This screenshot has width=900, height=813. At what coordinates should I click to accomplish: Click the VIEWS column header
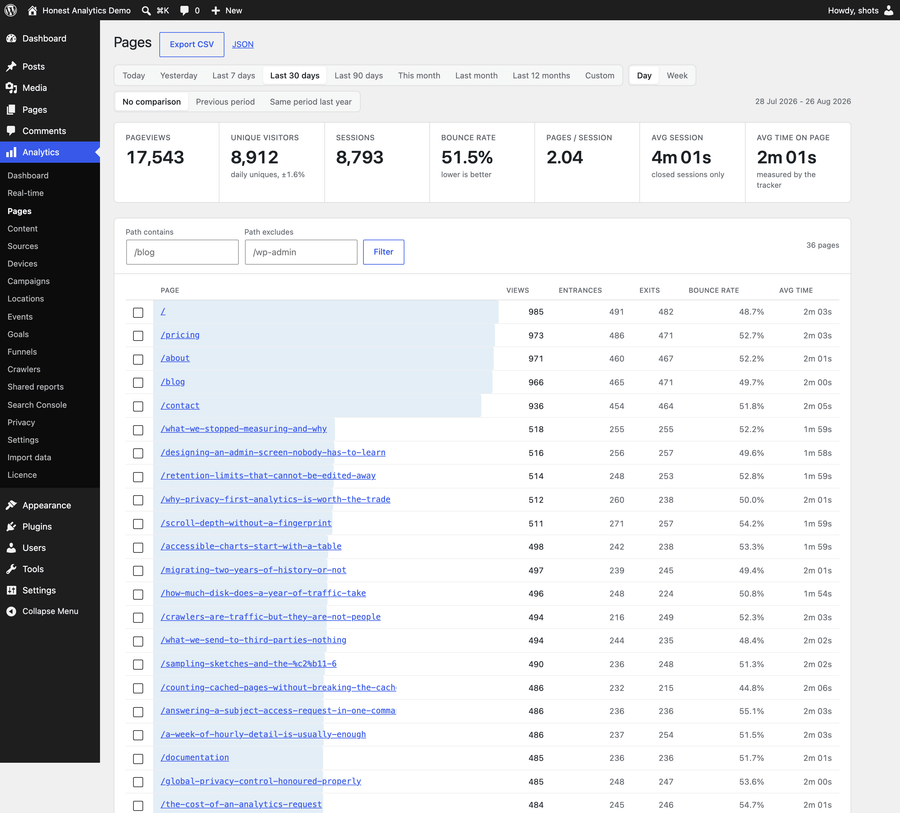click(517, 291)
